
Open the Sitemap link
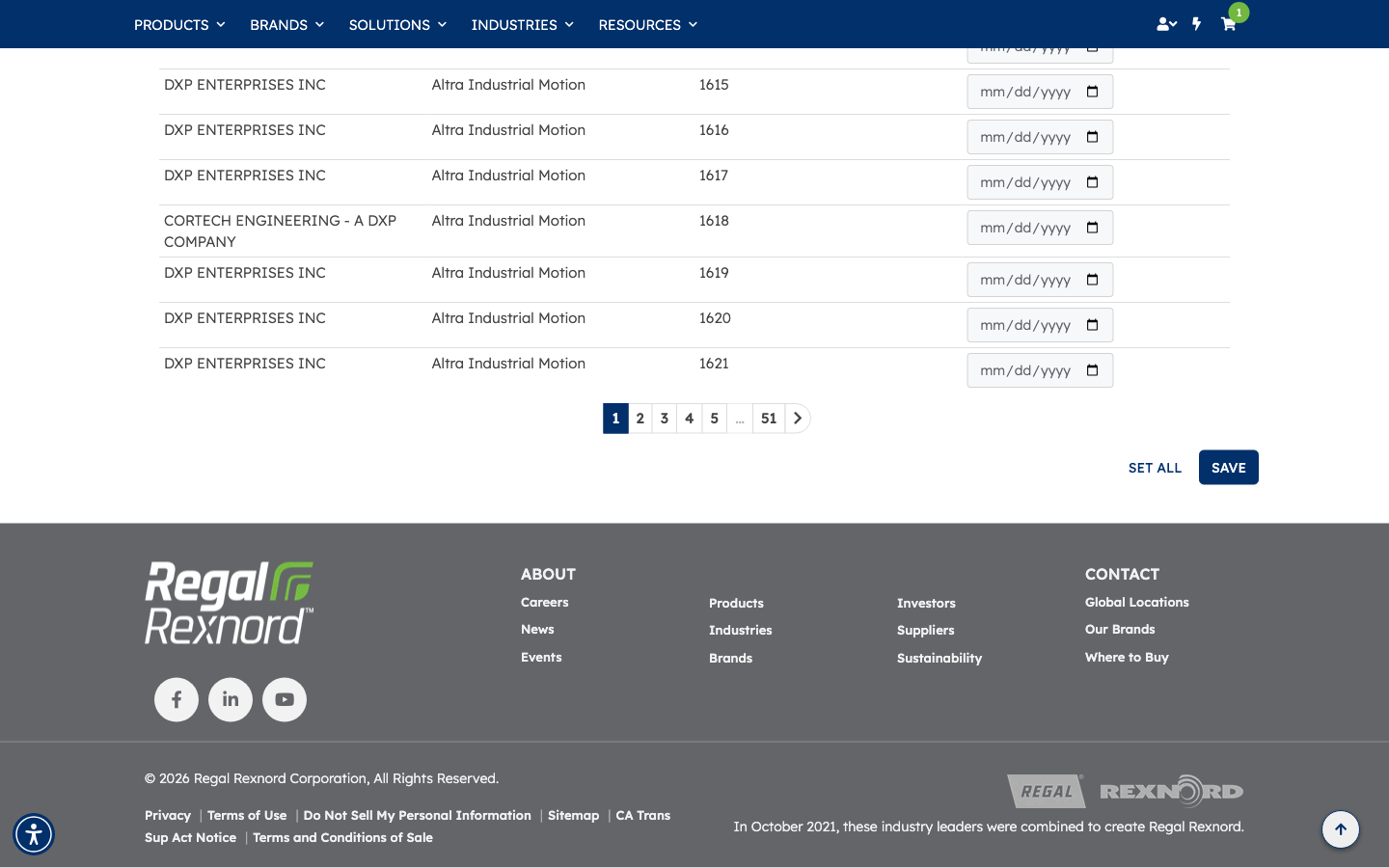click(x=573, y=815)
